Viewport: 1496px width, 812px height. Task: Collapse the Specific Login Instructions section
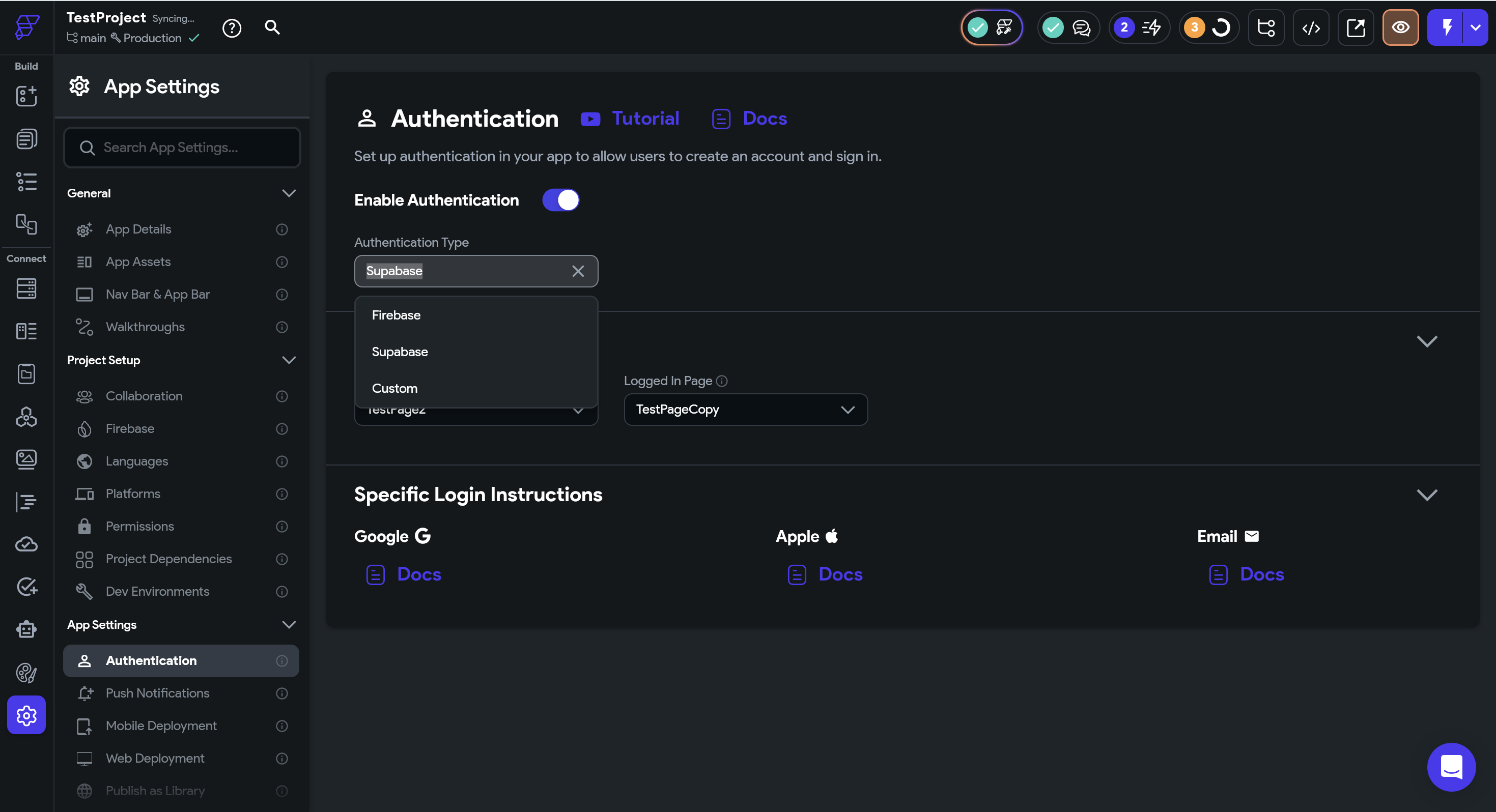click(x=1426, y=495)
